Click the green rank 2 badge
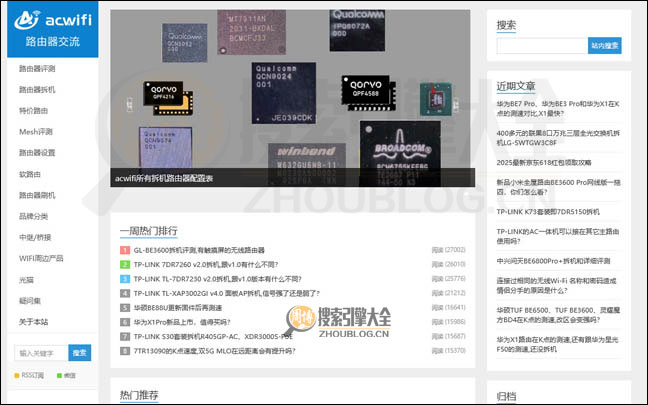The image size is (648, 405). (x=125, y=264)
